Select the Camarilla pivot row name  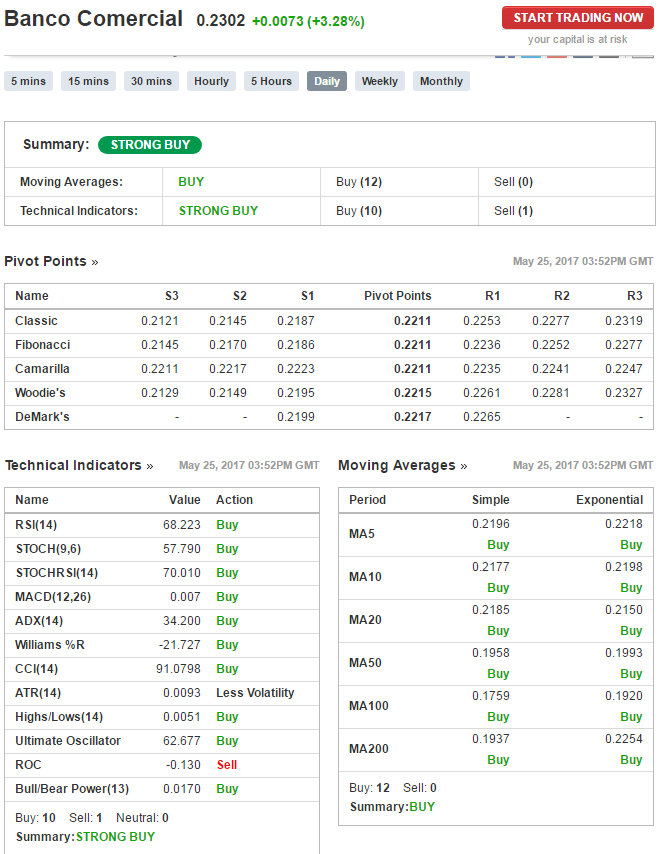pos(42,369)
